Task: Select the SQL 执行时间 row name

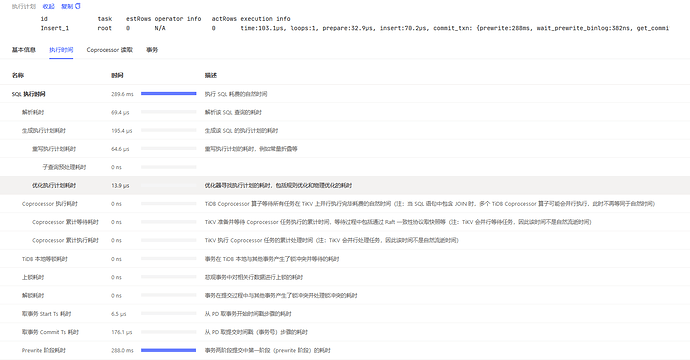Action: coord(29,94)
